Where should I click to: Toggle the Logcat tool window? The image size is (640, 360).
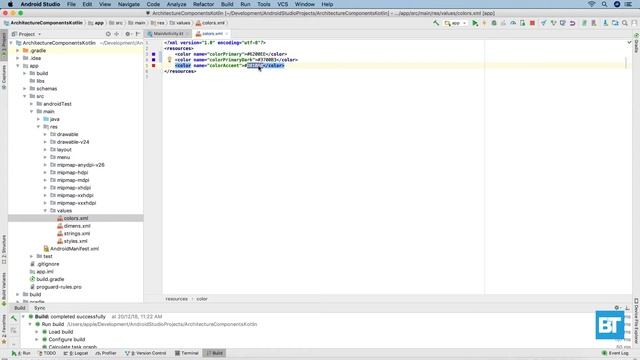click(x=76, y=353)
